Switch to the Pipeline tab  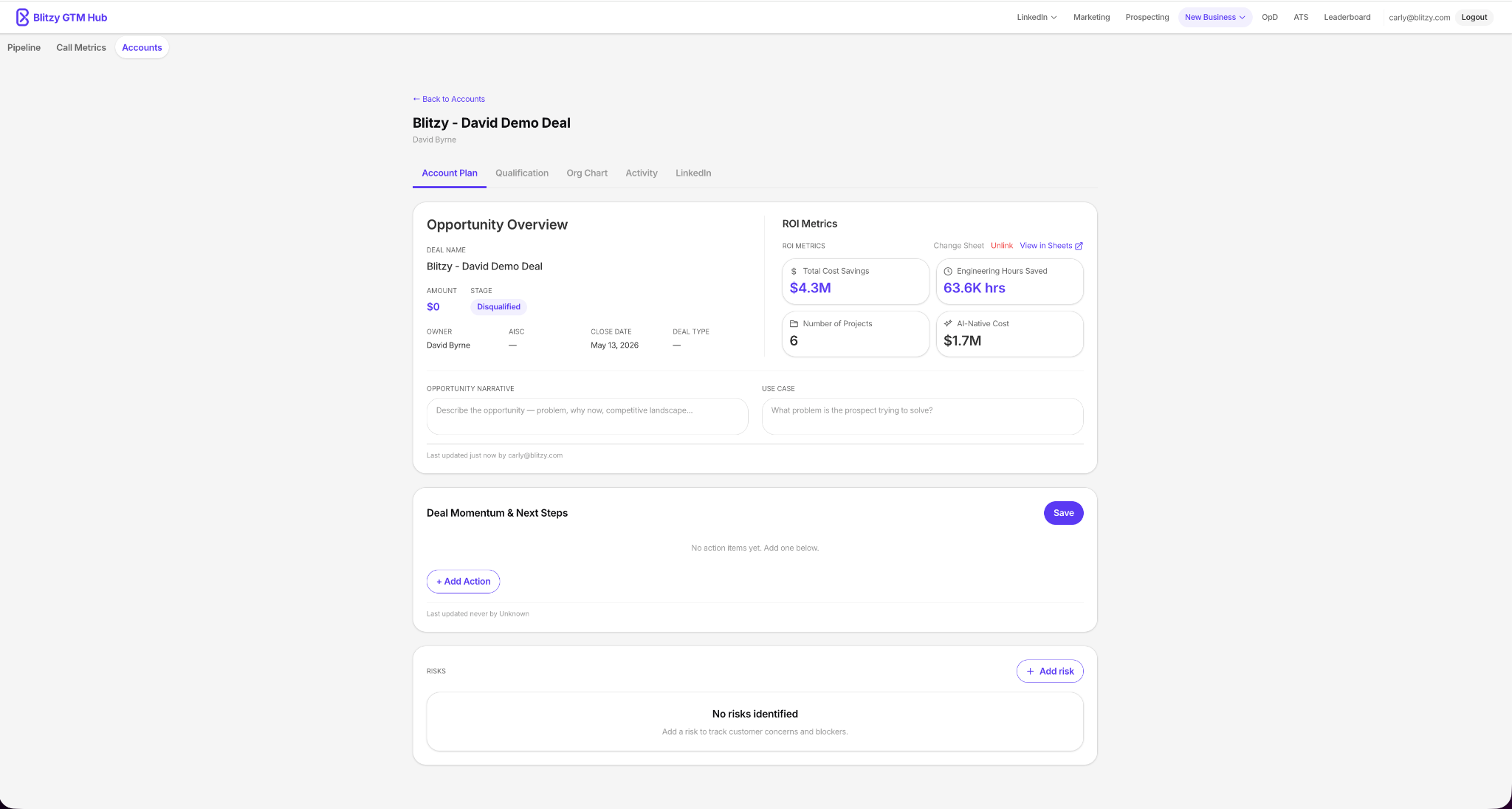tap(24, 47)
